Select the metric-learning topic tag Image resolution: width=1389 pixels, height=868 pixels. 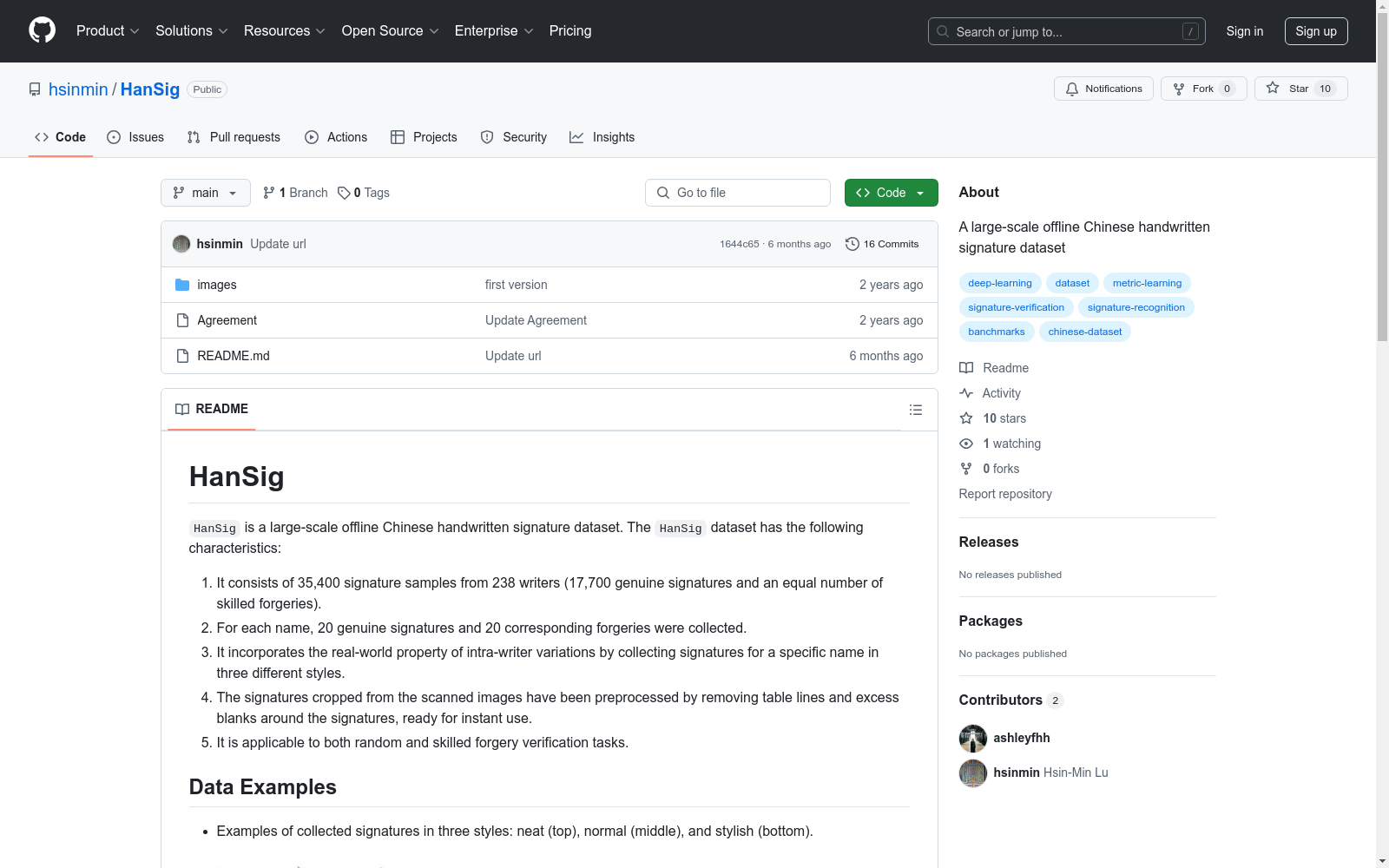click(1147, 283)
